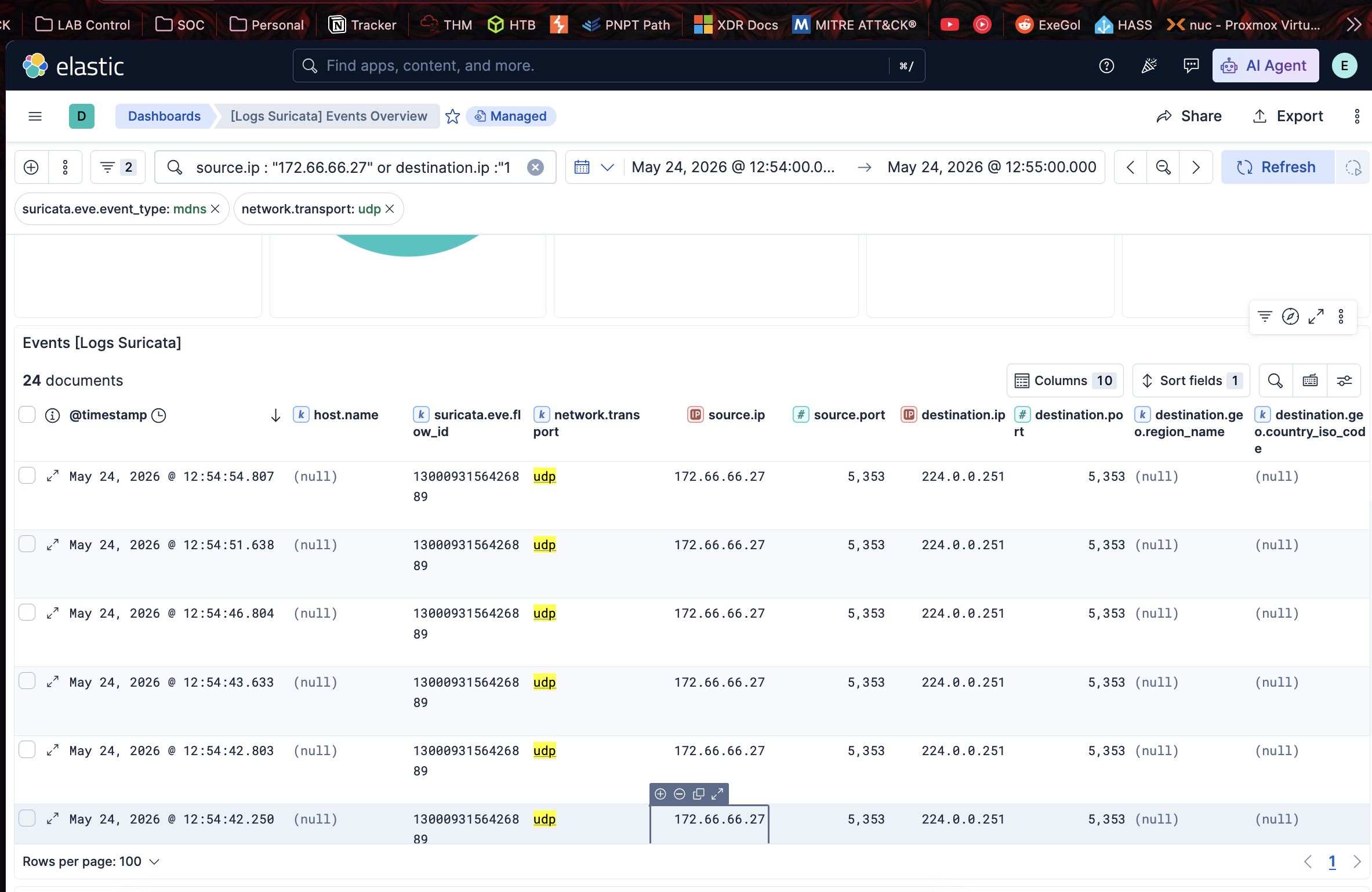Go to page 1 of results

point(1333,862)
